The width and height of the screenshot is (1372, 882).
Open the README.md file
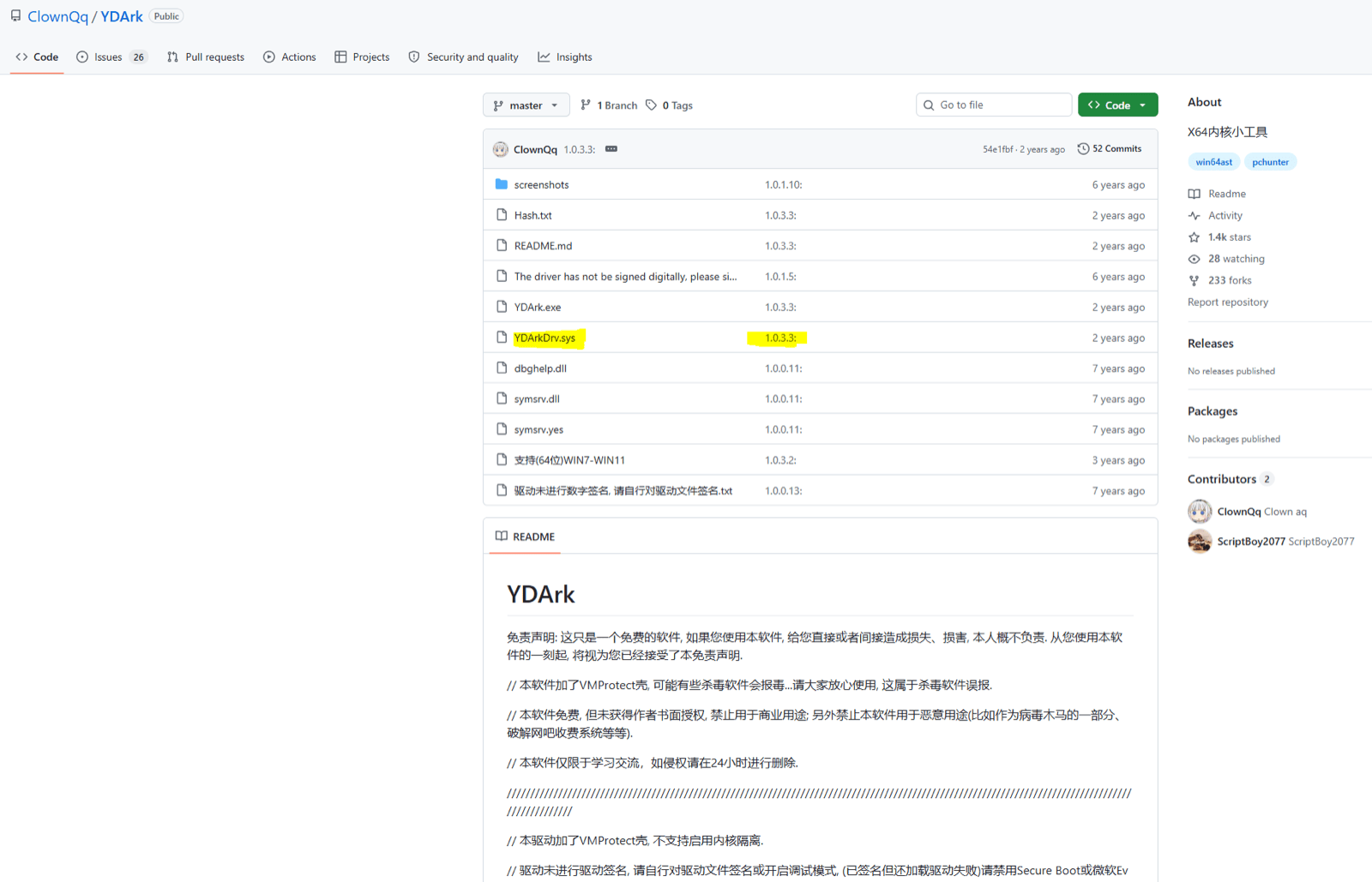coord(543,246)
